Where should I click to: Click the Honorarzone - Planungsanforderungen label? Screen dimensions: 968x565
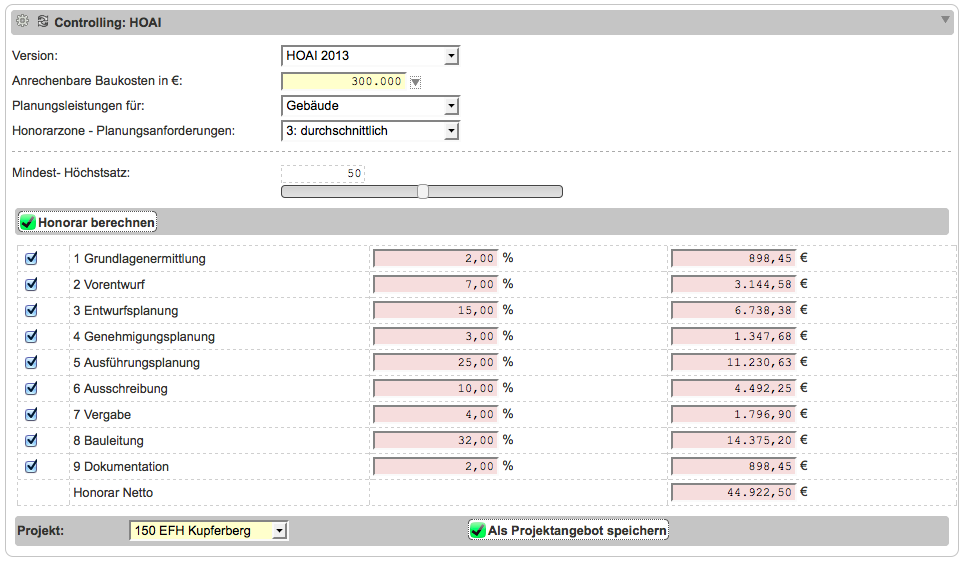(123, 131)
